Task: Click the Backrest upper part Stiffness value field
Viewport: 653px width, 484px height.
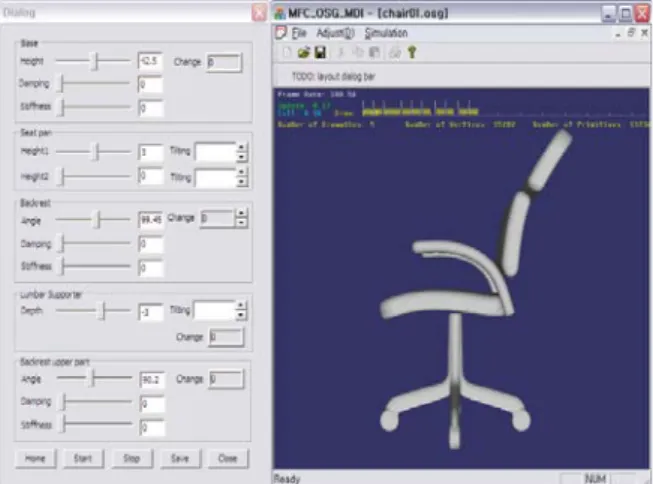Action: tap(152, 428)
